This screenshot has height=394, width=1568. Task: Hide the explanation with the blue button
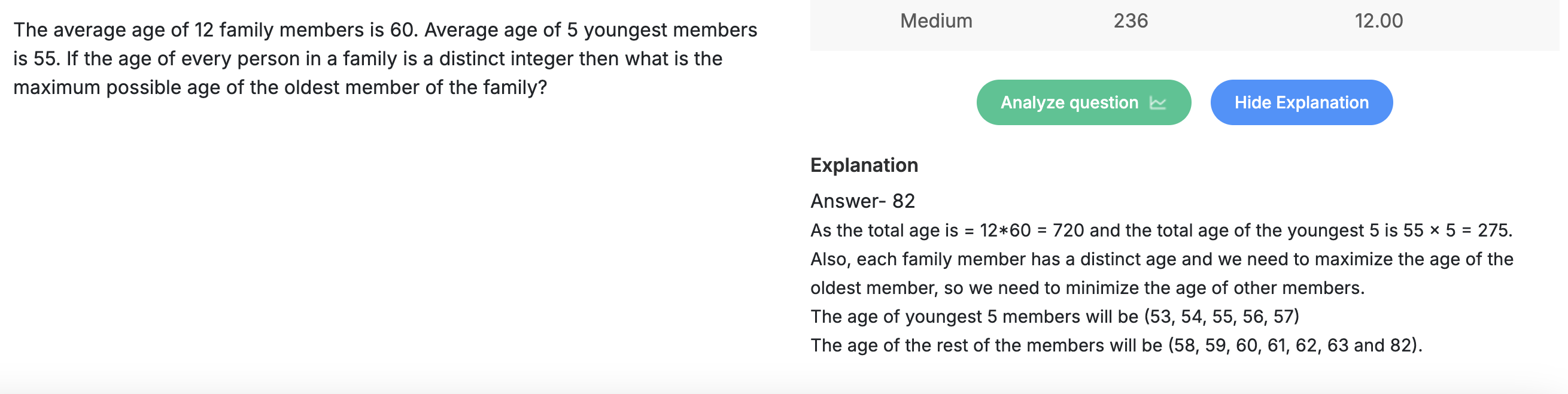click(x=1302, y=102)
